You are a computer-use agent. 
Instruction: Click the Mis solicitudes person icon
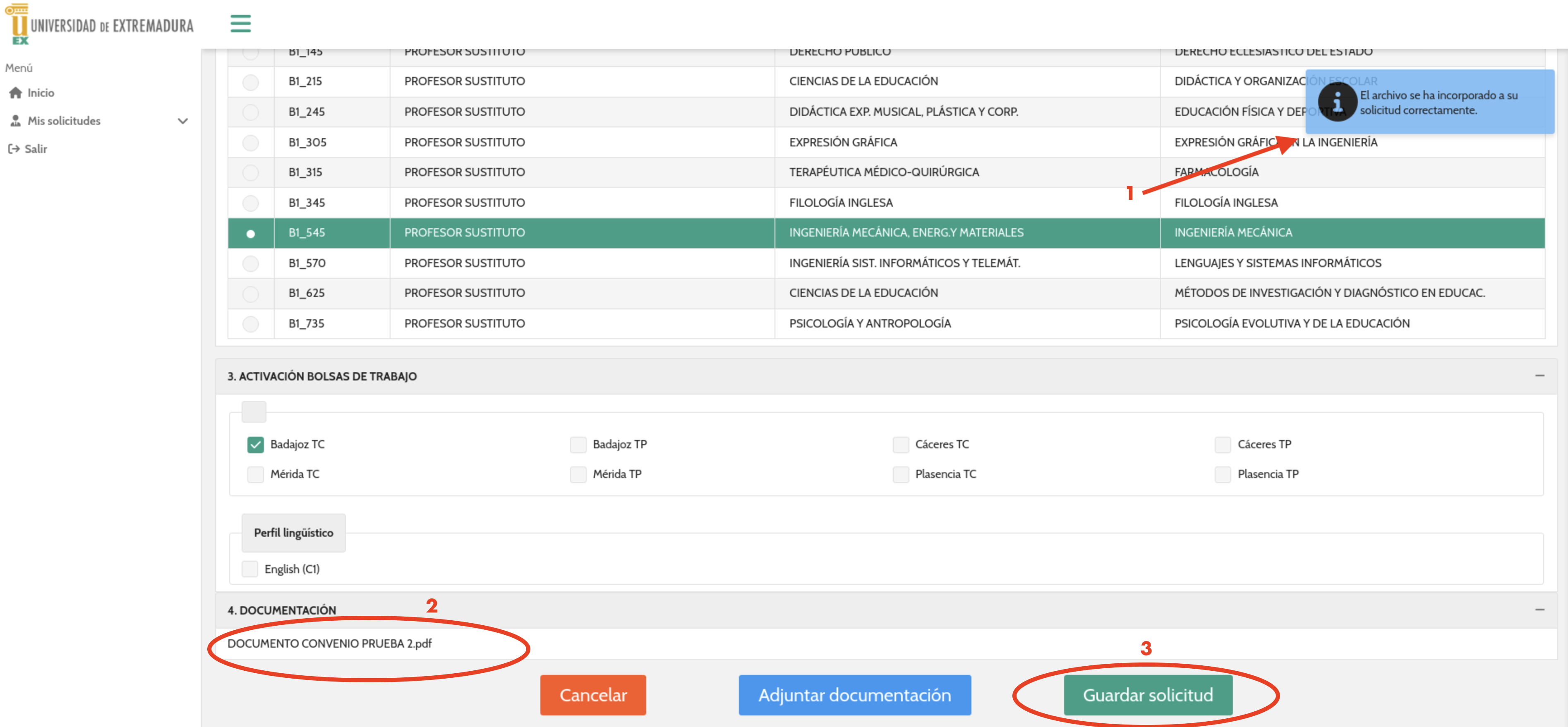coord(16,120)
